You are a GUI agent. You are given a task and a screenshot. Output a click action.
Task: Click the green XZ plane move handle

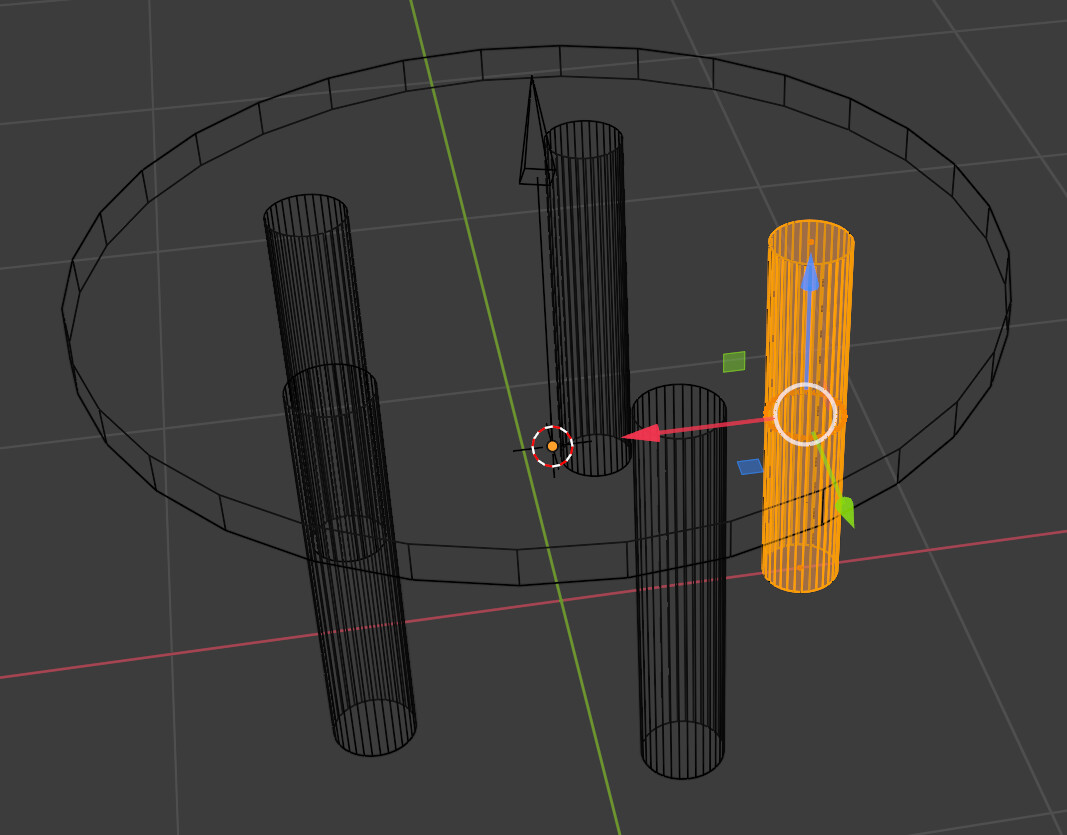click(734, 362)
